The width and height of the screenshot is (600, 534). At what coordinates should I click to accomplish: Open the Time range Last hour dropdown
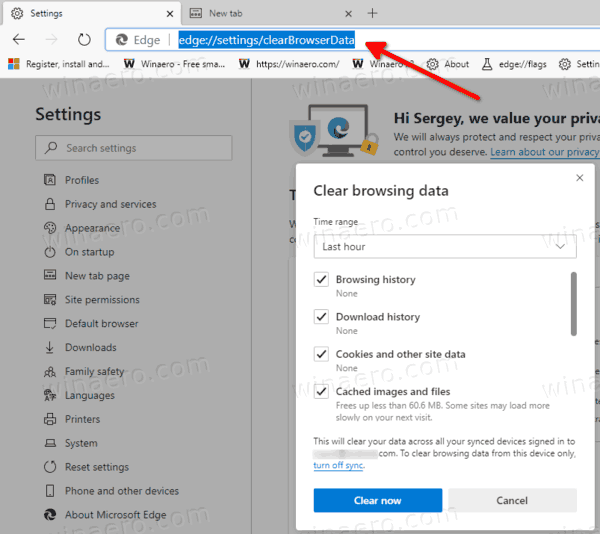point(445,247)
